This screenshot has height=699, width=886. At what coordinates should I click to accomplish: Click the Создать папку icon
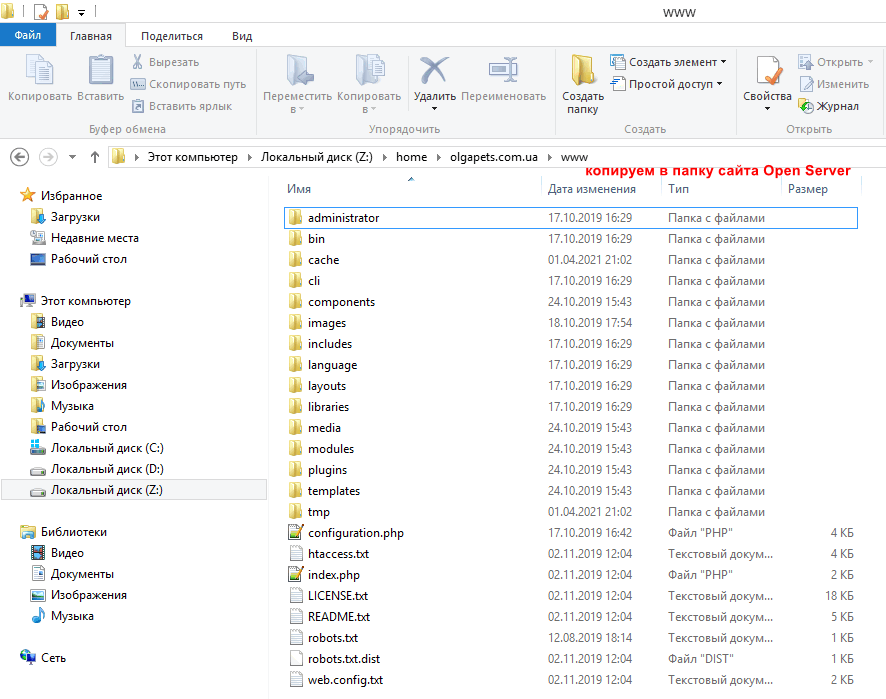[583, 69]
